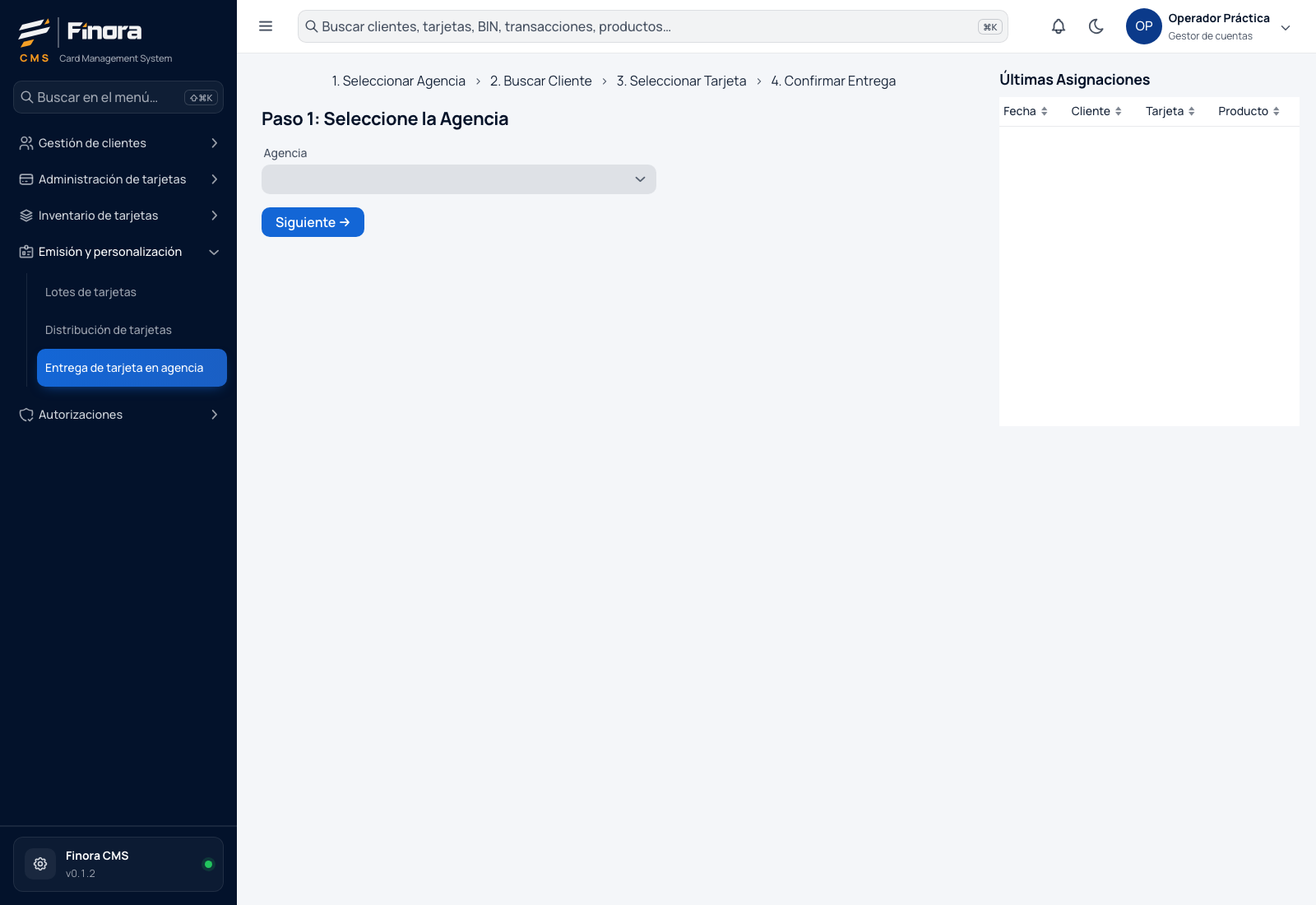Open the Finora CMS settings gear
Screen dimensions: 1316x905
pos(40,864)
